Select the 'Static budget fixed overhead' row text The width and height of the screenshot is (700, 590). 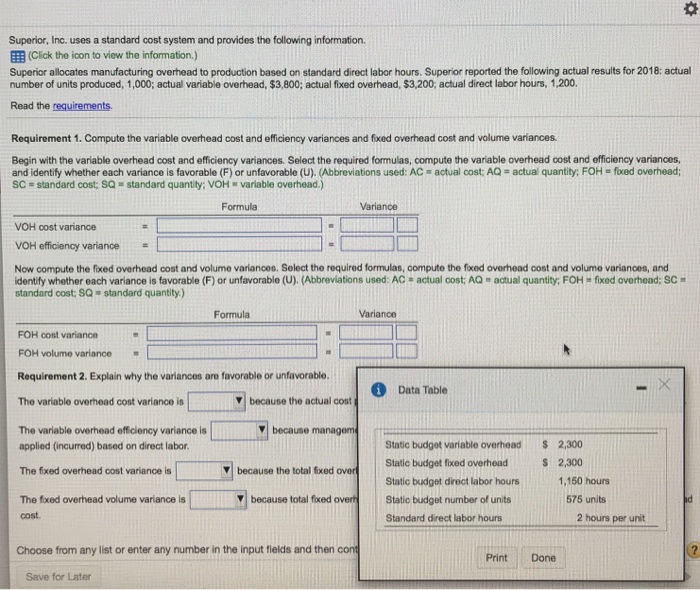[446, 463]
